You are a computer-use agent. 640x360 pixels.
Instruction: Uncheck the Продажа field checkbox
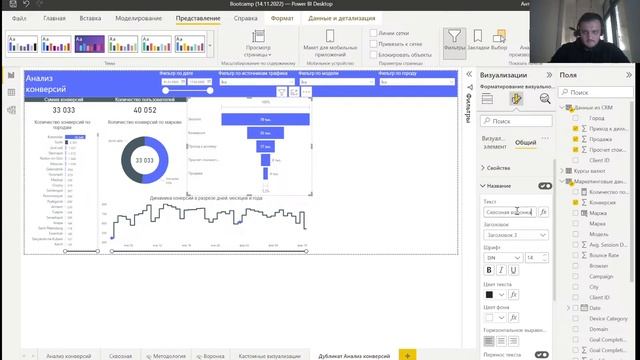(575, 139)
